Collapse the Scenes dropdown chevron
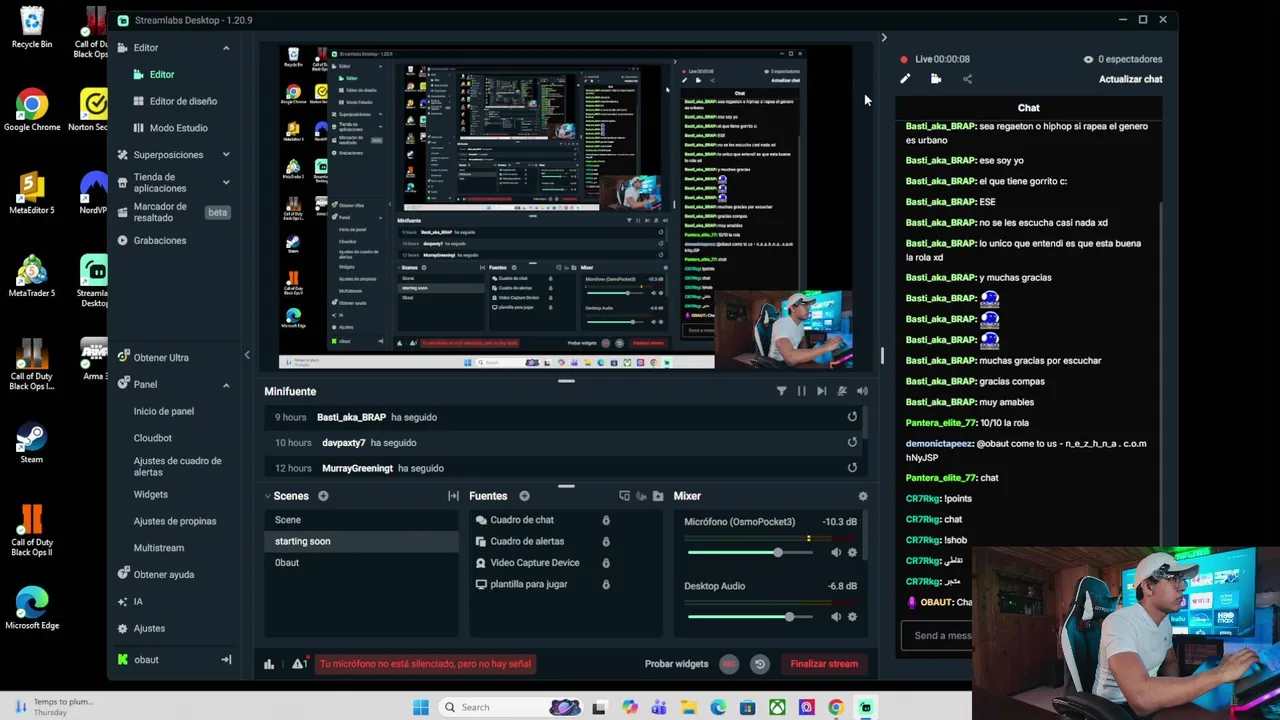Viewport: 1280px width, 720px height. point(268,496)
